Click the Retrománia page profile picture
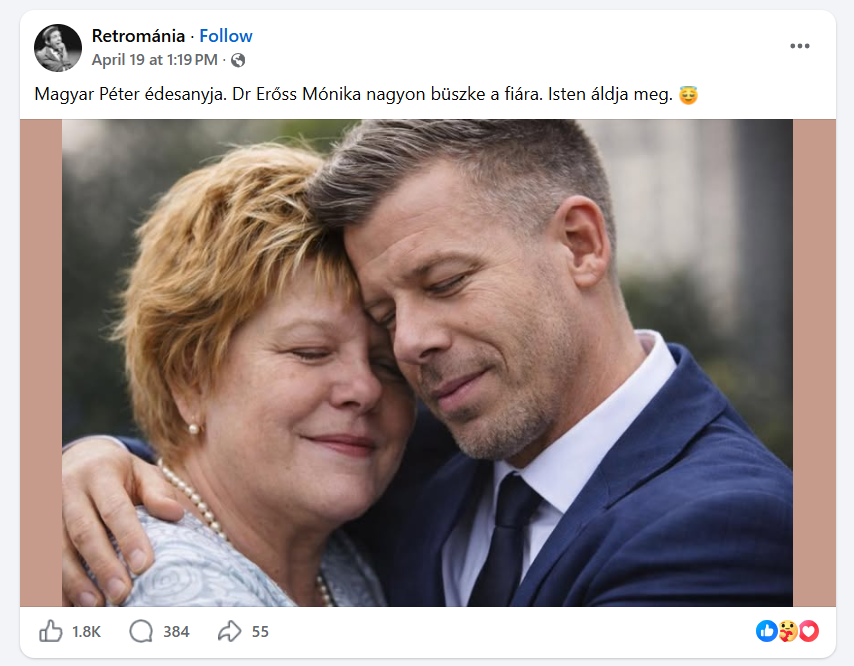The width and height of the screenshot is (854, 666). click(58, 48)
